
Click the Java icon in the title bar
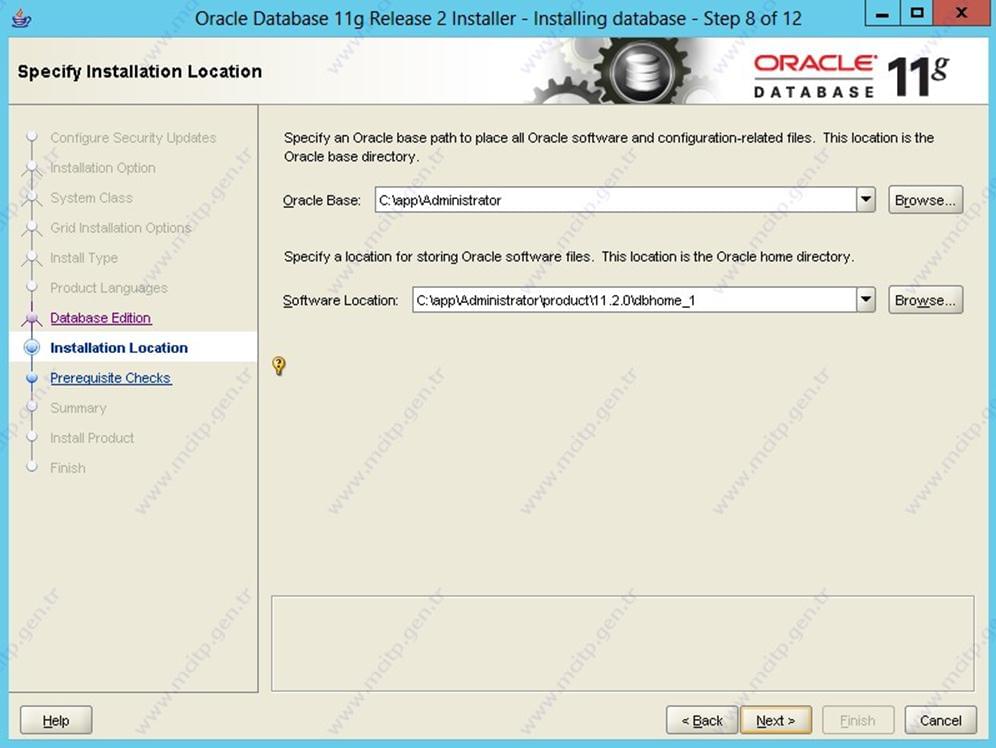coord(21,18)
